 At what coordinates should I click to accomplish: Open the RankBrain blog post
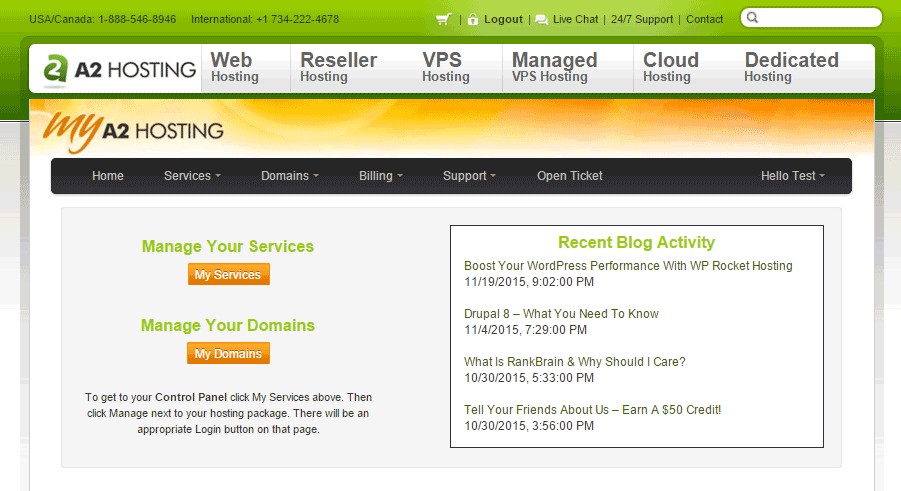(x=575, y=362)
